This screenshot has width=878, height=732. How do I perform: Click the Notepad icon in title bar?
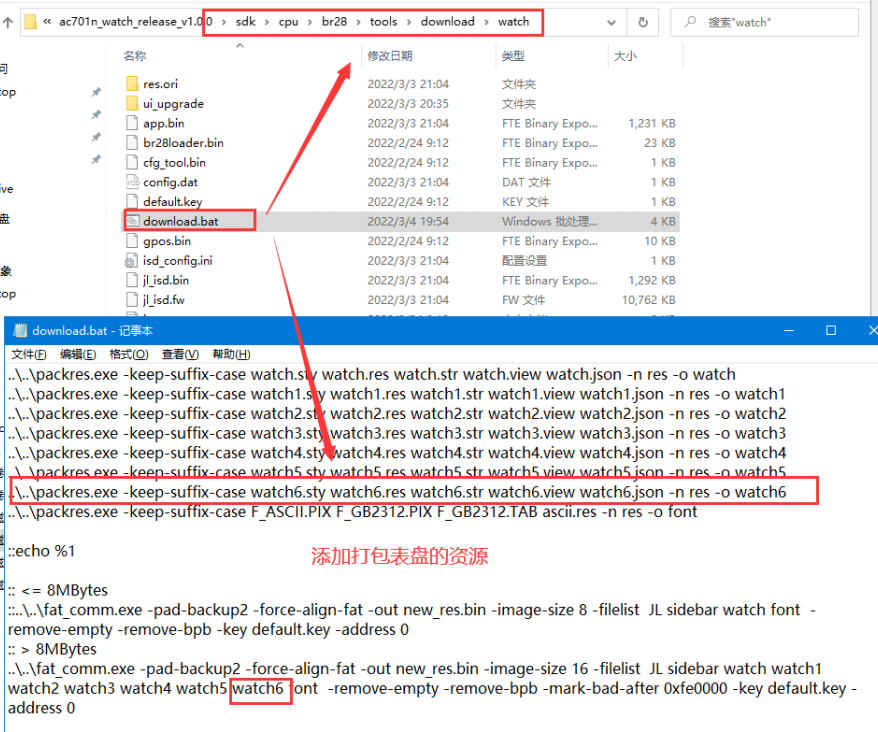pos(20,330)
